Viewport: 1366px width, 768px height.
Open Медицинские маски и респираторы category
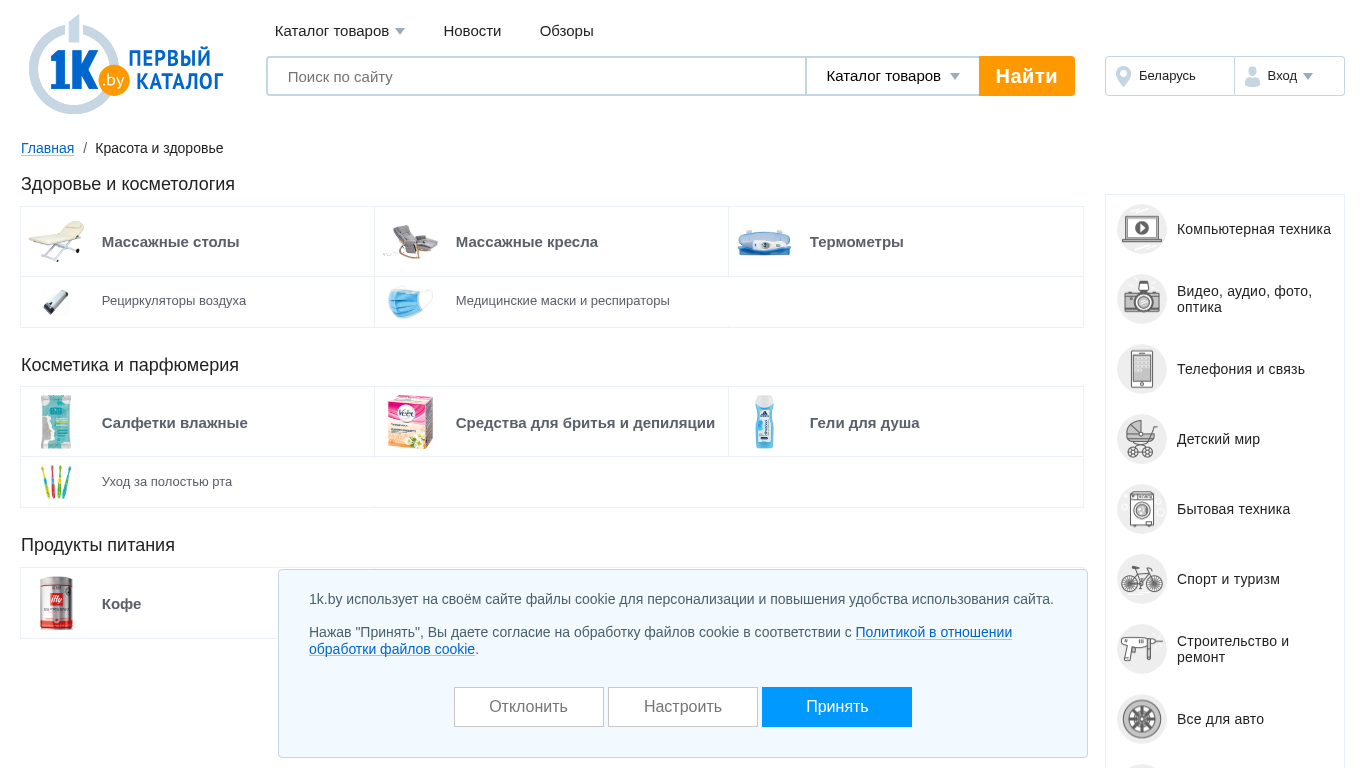point(563,301)
